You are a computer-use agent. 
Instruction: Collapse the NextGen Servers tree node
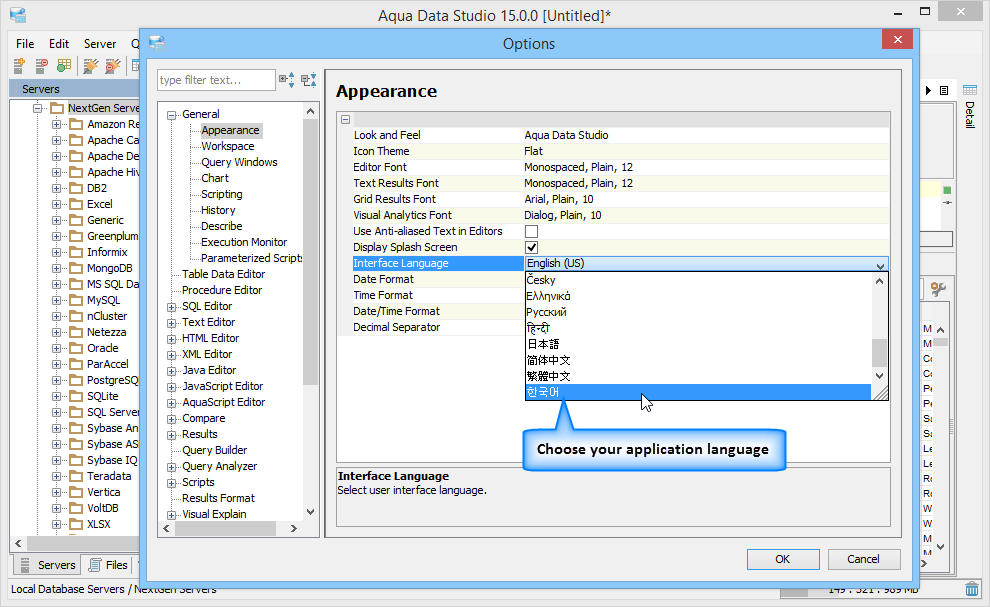point(37,108)
